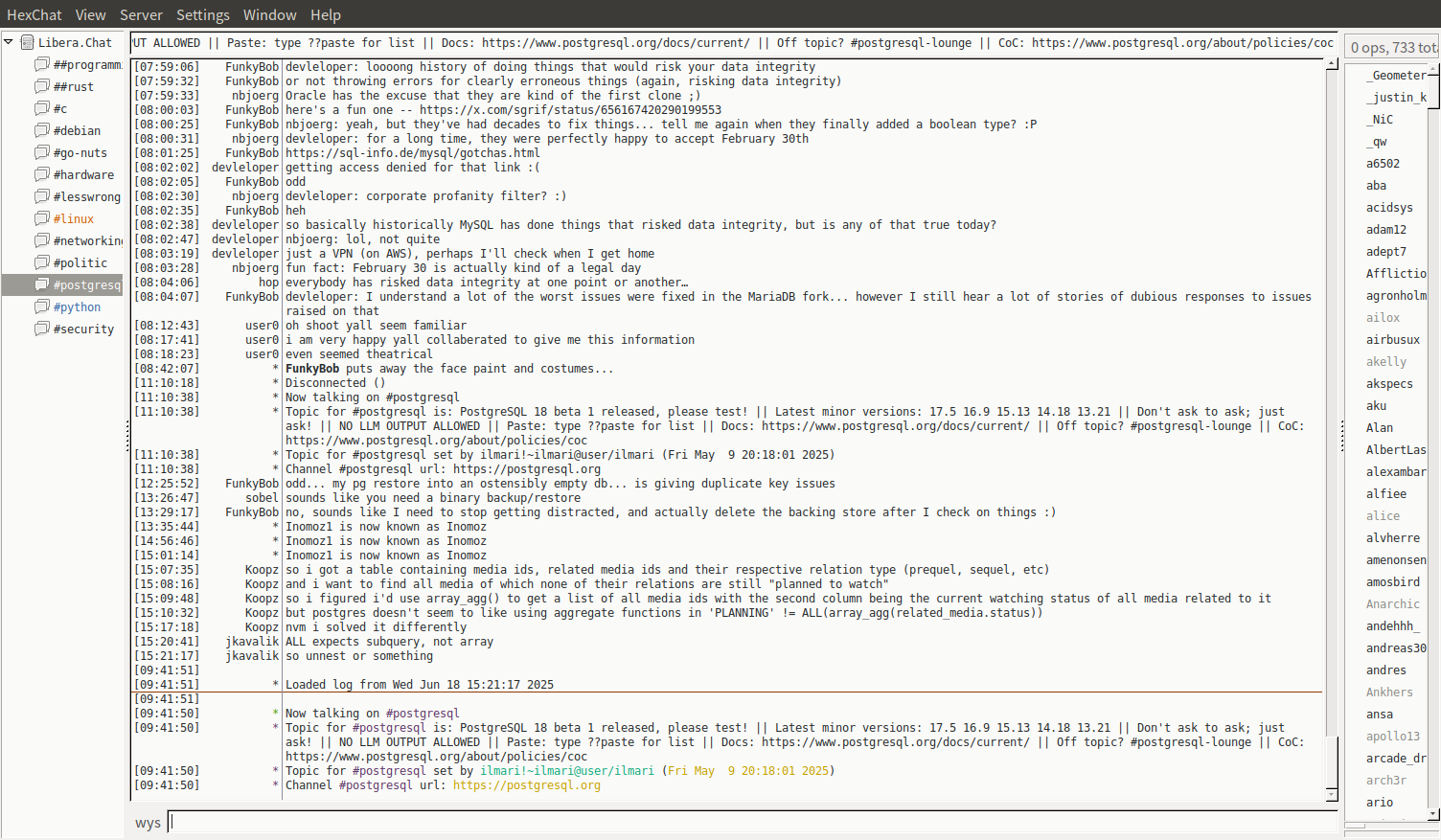Select user agronholm in user list
This screenshot has height=840, width=1441.
[1395, 296]
